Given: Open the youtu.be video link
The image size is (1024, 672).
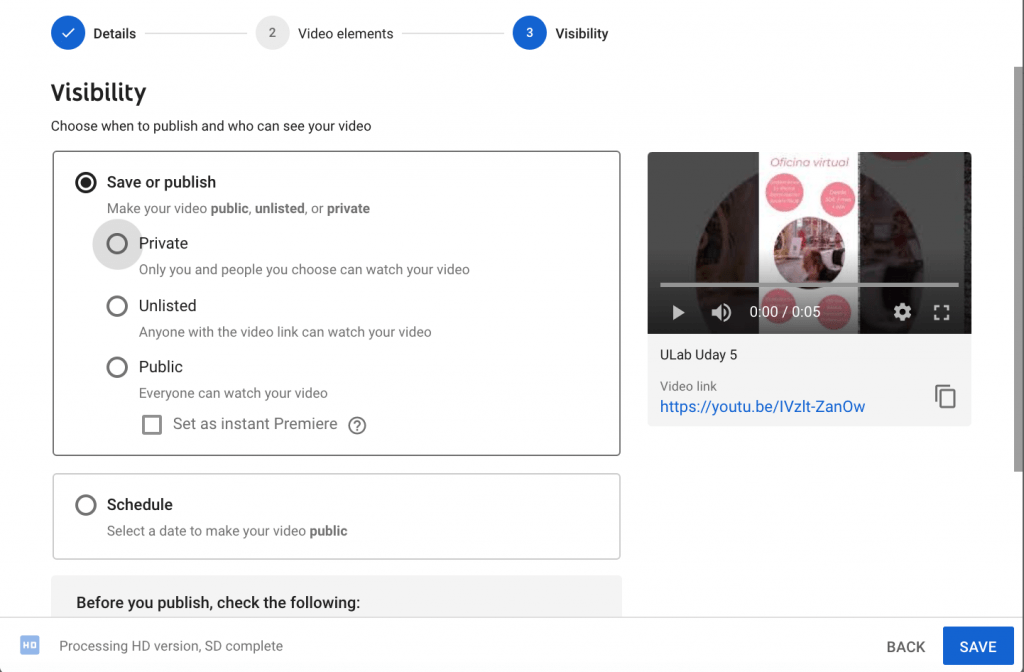Looking at the screenshot, I should coord(762,406).
